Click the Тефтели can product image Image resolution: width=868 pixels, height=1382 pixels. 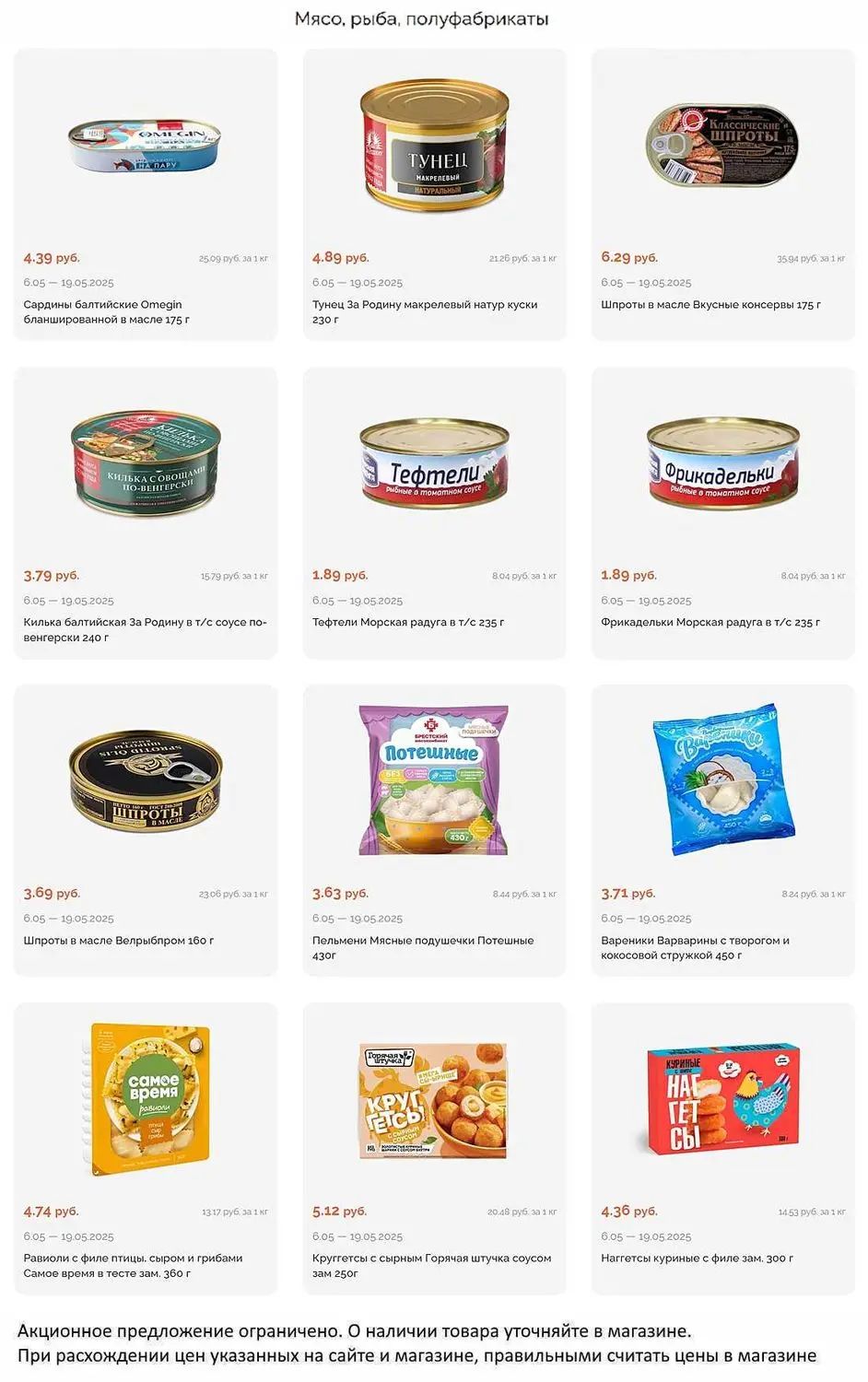(x=434, y=463)
